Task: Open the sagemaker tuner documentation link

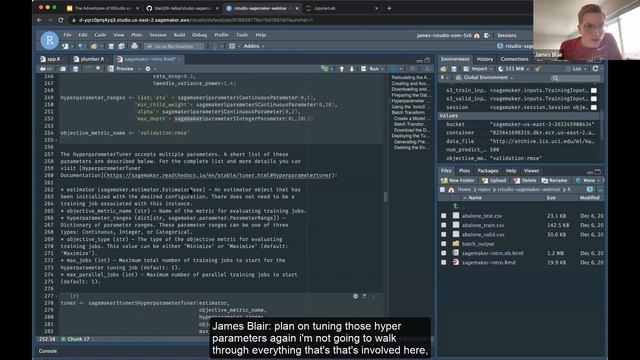Action: click(219, 176)
